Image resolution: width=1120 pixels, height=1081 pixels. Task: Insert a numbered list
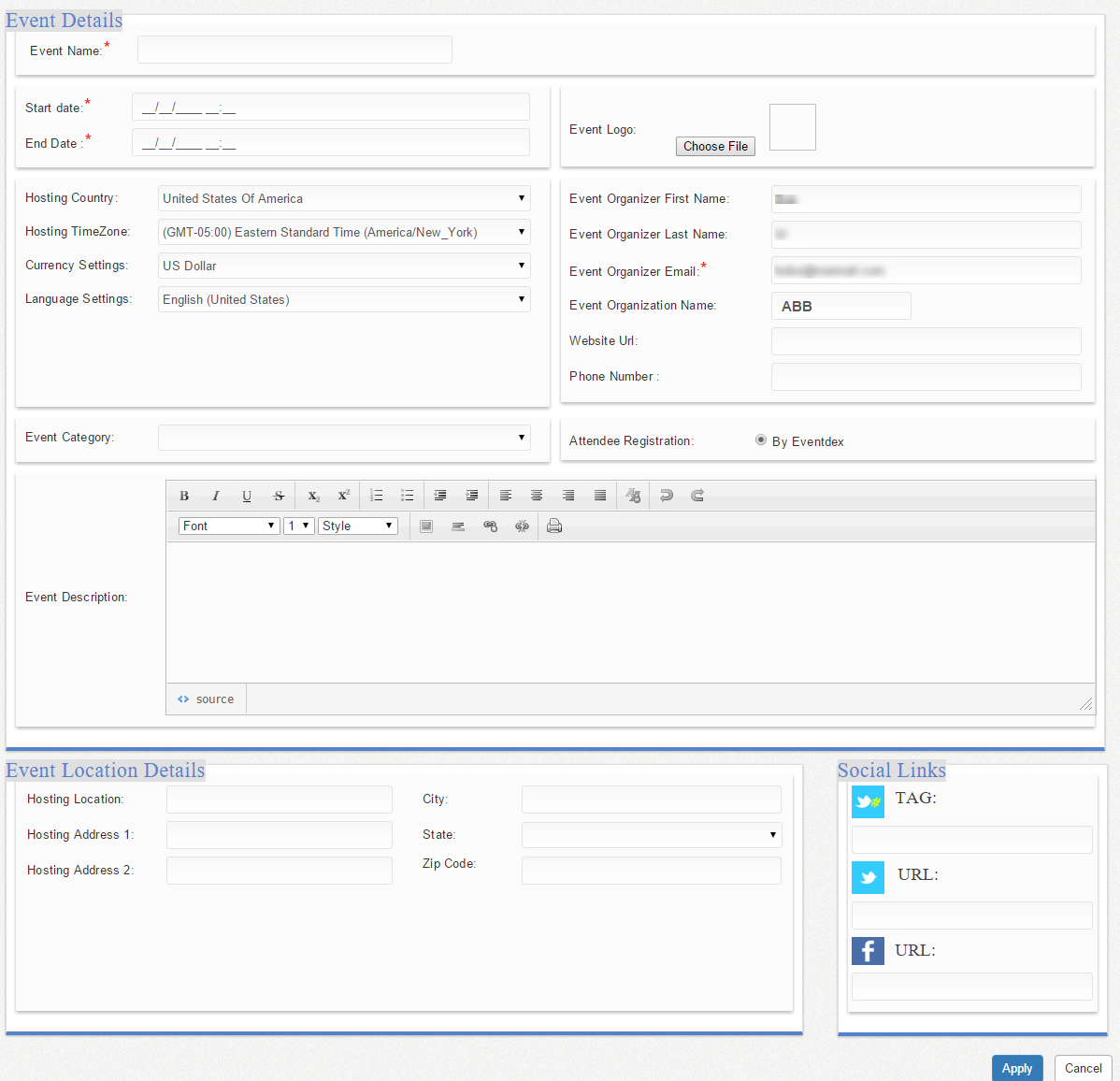click(x=377, y=495)
